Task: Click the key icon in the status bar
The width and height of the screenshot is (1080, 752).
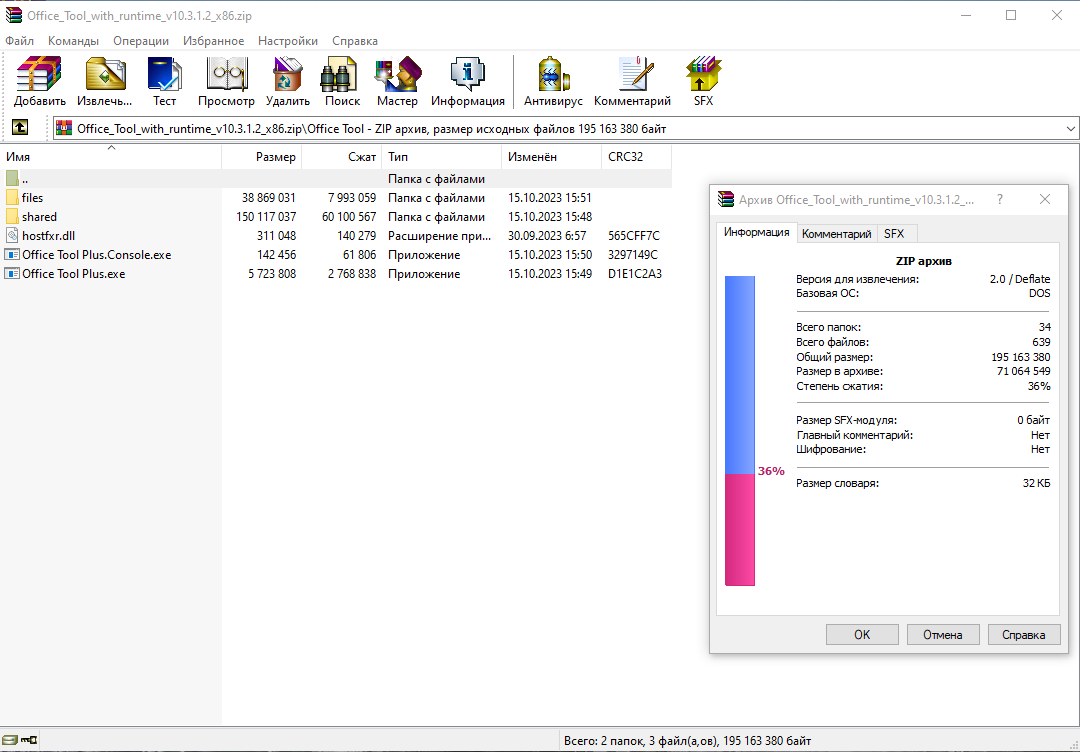Action: click(29, 740)
